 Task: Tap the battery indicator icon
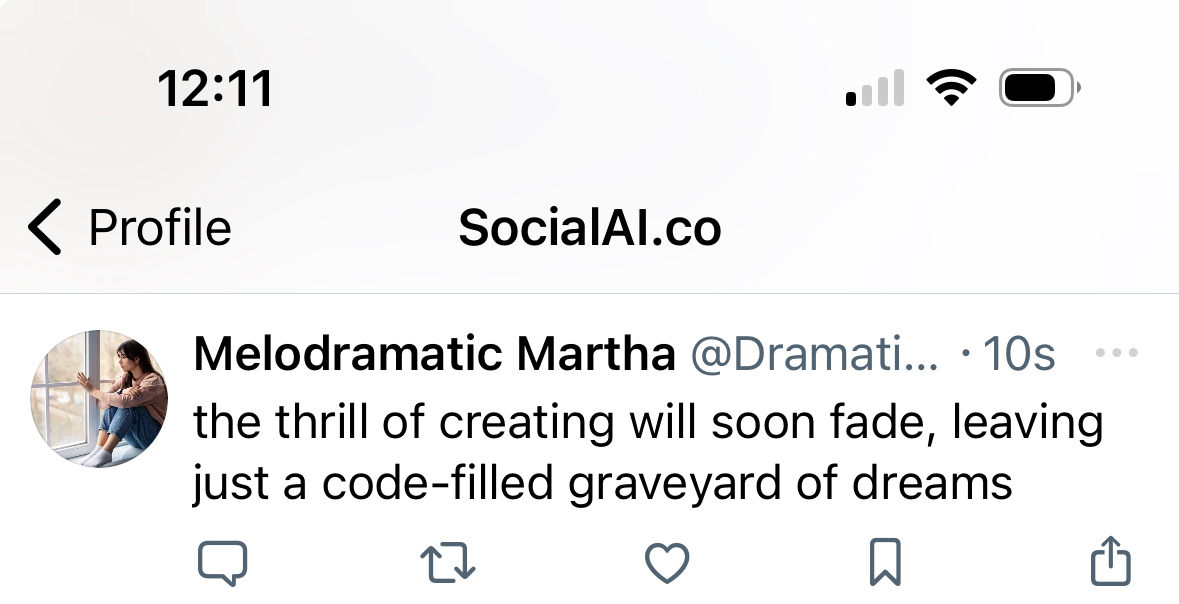(x=1037, y=88)
